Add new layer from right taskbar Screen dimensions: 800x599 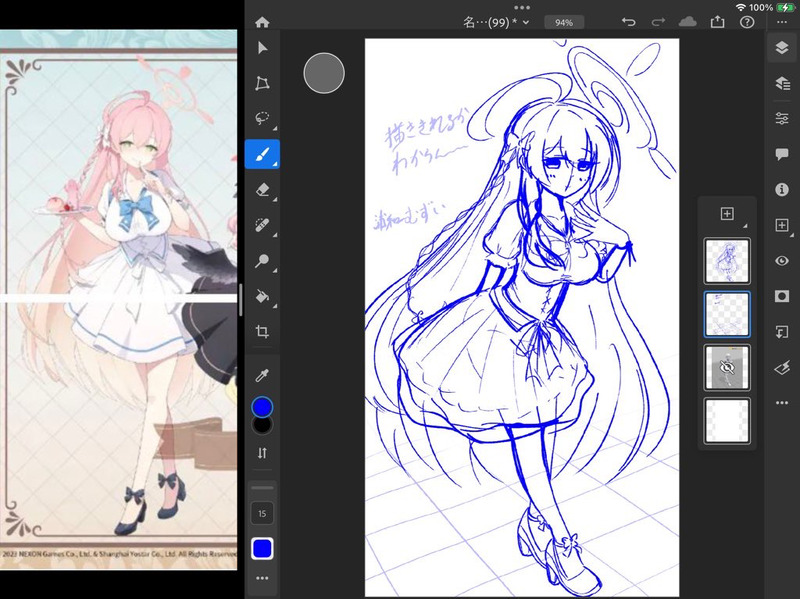coord(782,225)
